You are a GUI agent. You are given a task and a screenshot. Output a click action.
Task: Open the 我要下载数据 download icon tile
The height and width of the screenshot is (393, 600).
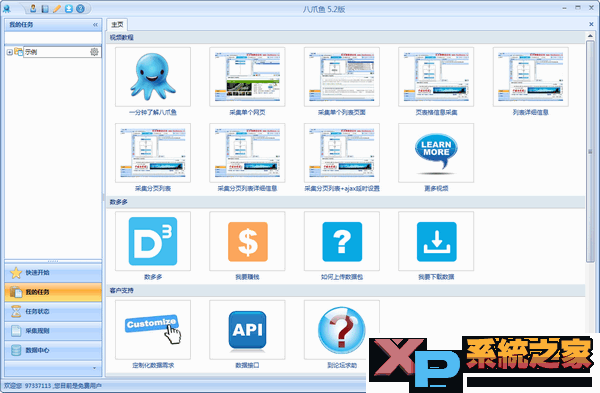(x=436, y=241)
